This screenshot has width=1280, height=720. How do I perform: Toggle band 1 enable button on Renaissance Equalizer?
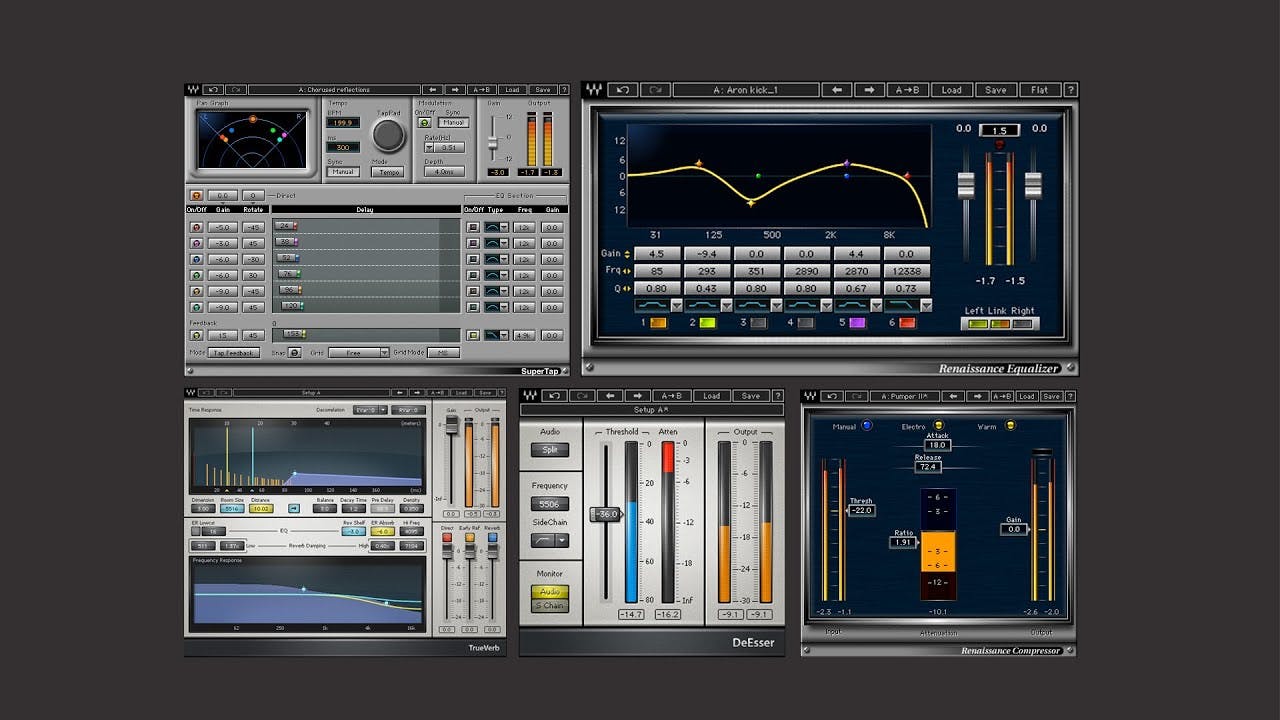click(657, 323)
